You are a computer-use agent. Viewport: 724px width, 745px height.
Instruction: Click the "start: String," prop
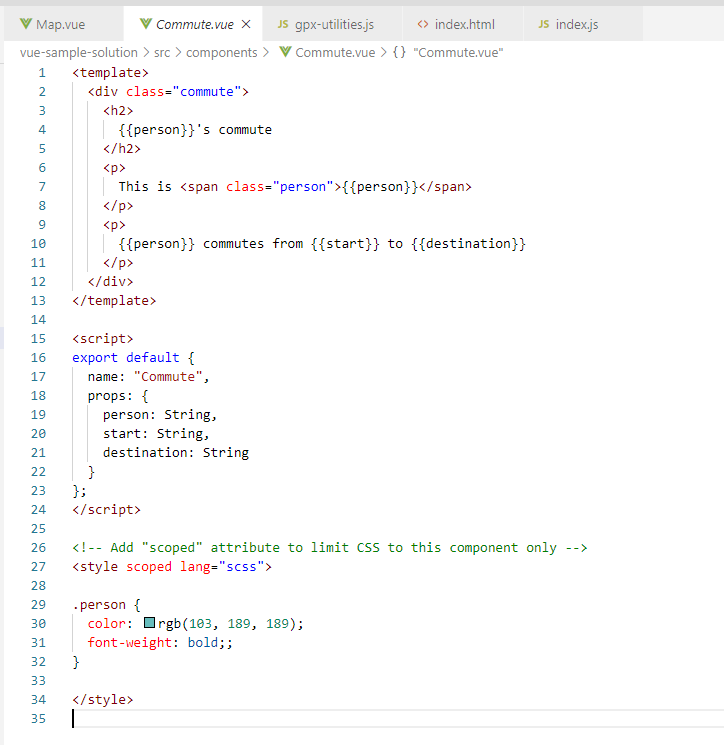click(x=156, y=434)
